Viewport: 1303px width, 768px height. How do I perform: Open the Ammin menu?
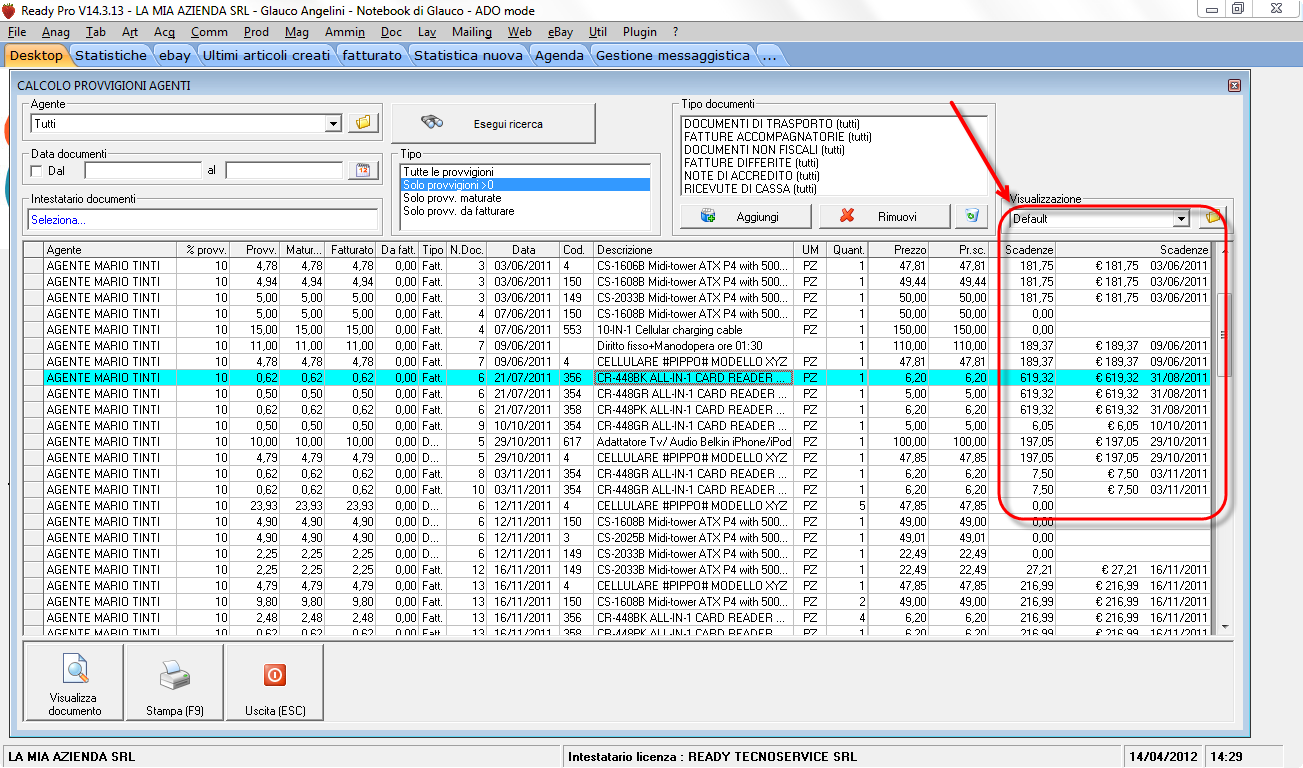click(x=345, y=32)
